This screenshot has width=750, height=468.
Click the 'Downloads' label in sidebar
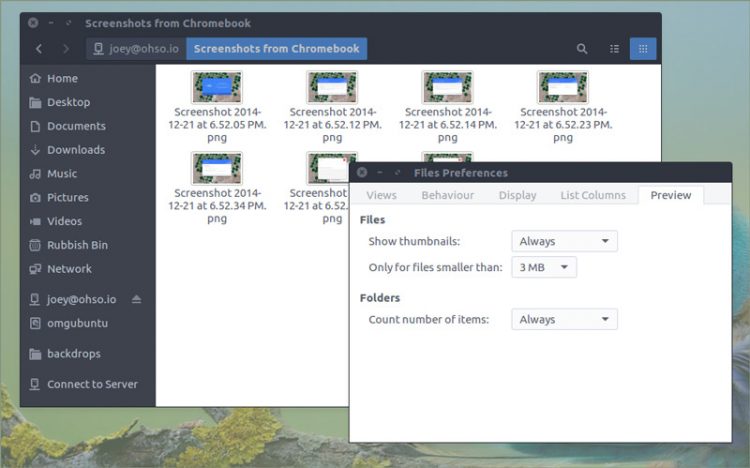click(76, 150)
